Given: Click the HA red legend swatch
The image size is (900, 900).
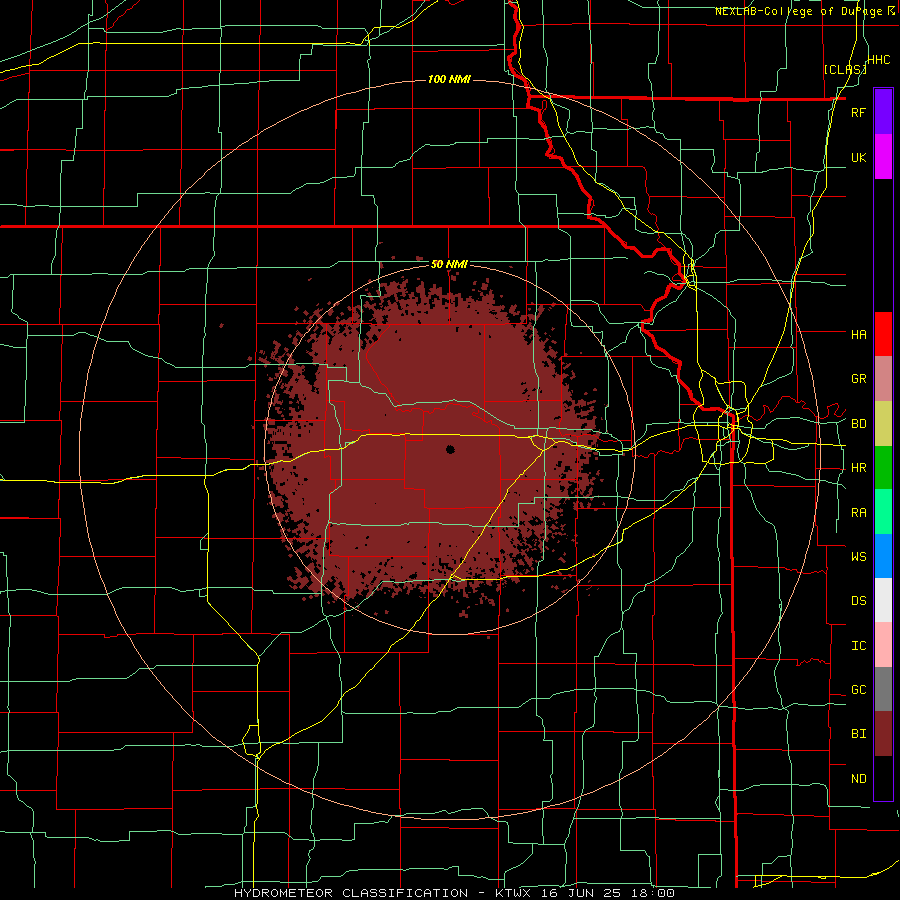Looking at the screenshot, I should (x=883, y=334).
